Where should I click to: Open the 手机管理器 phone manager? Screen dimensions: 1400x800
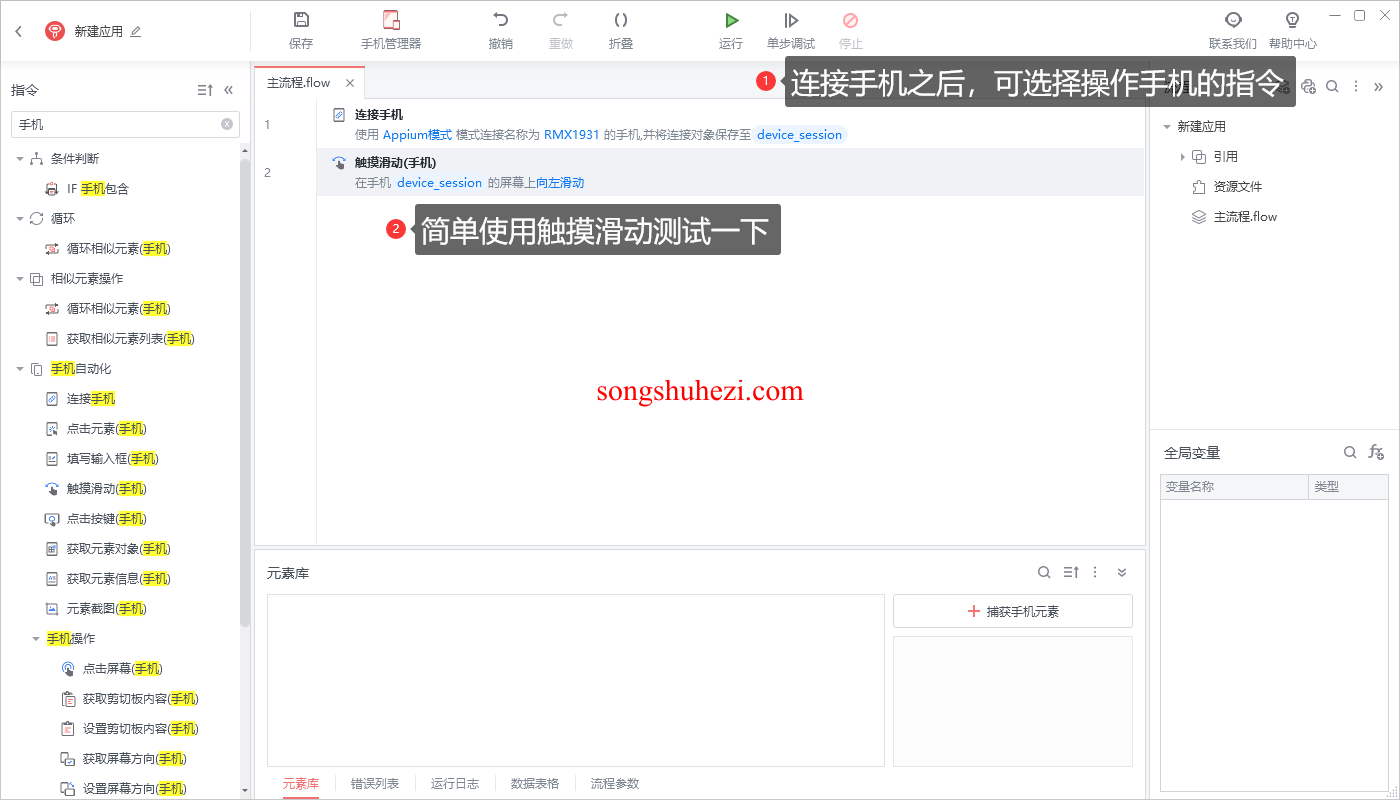391,31
